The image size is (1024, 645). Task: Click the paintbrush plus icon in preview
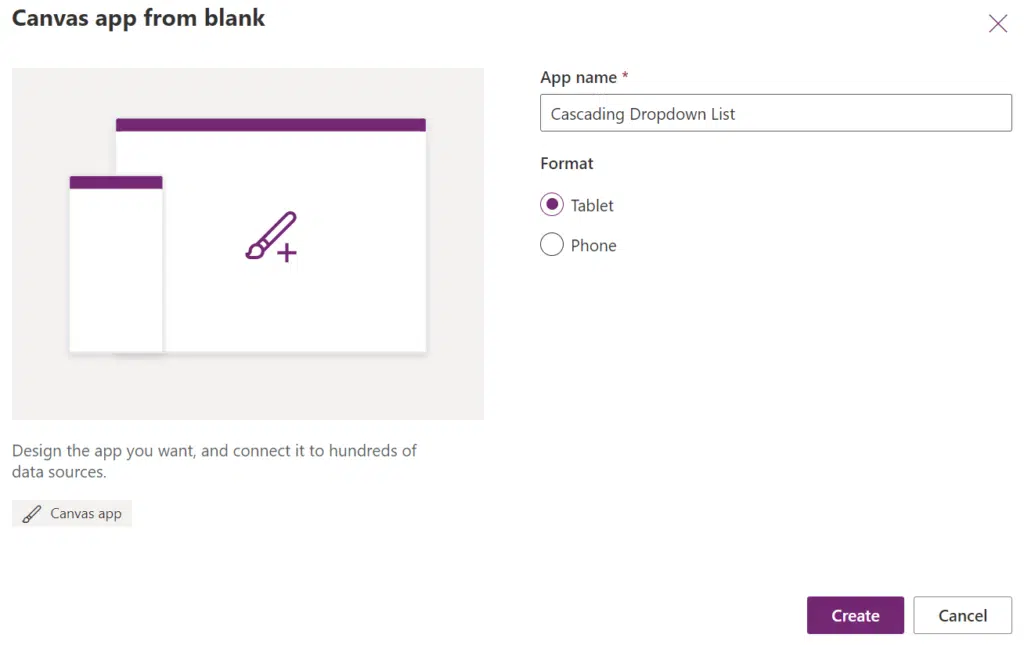272,237
